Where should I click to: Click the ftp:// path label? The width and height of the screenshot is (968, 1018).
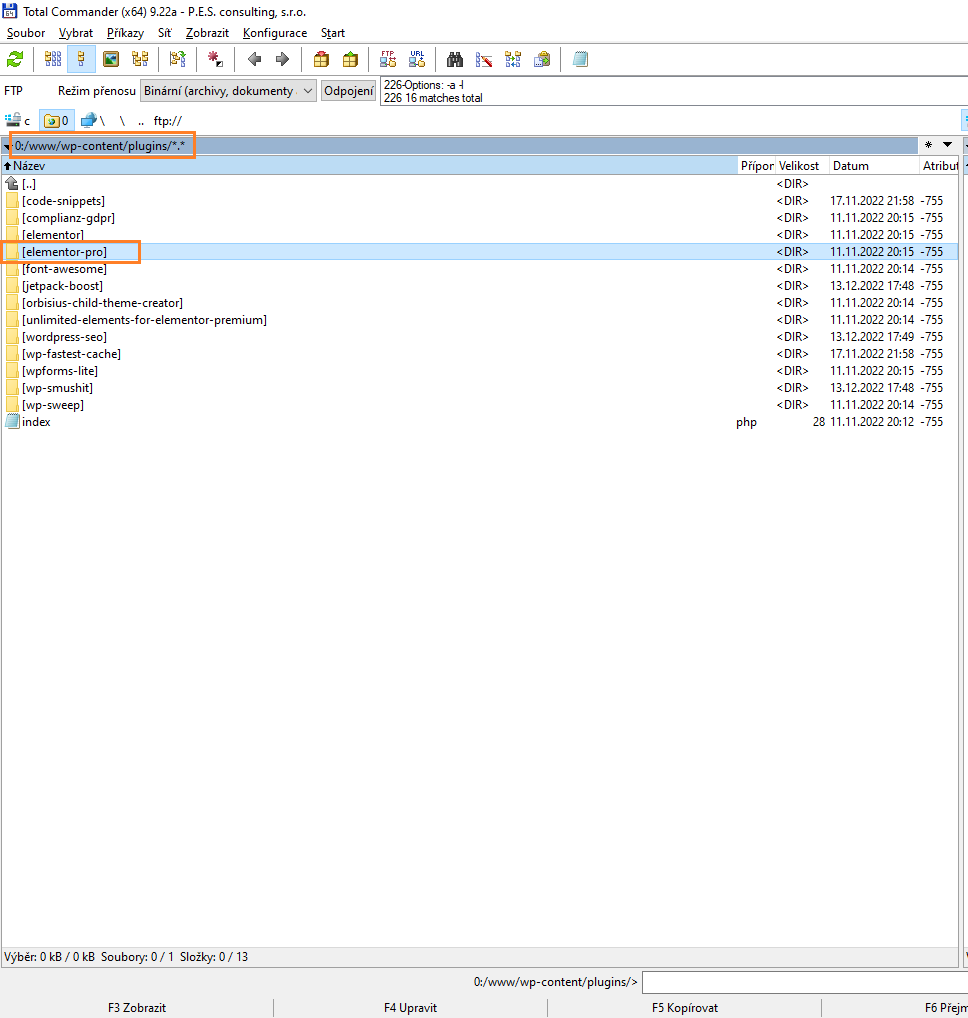click(168, 121)
